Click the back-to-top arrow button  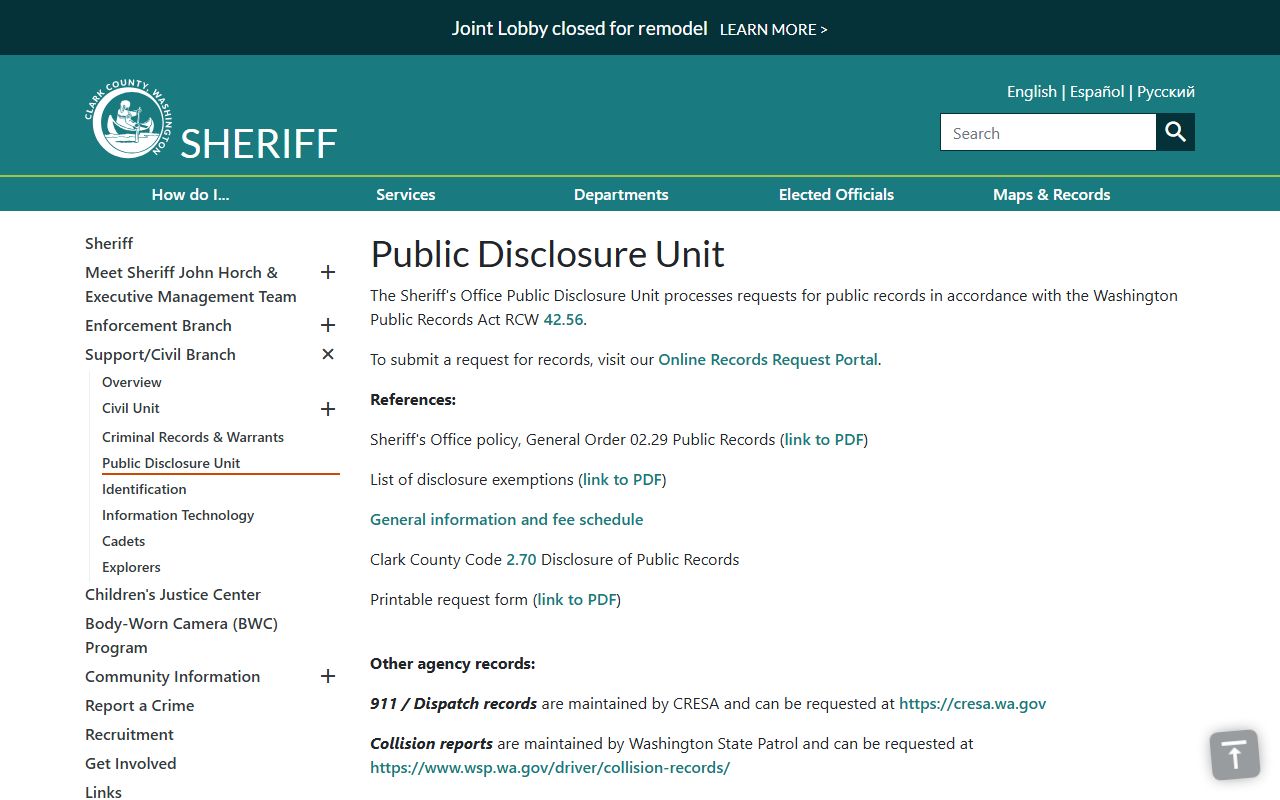coord(1235,755)
